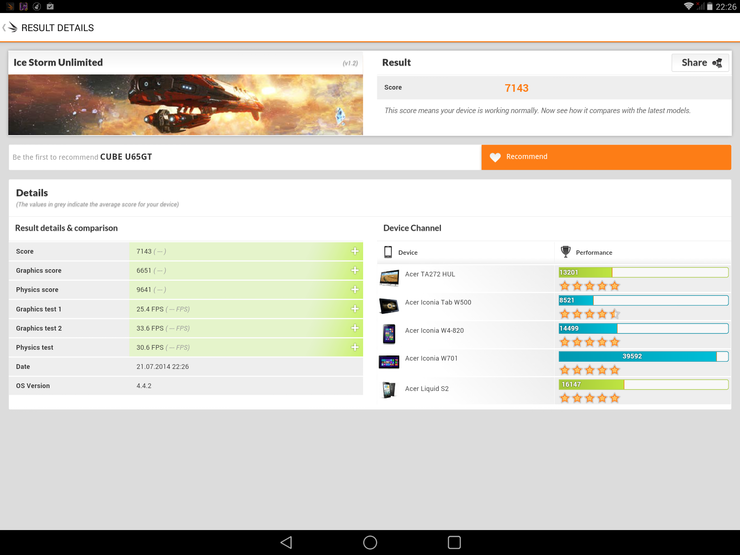Tap the 9641 physics score value
740x555 pixels.
tap(144, 290)
